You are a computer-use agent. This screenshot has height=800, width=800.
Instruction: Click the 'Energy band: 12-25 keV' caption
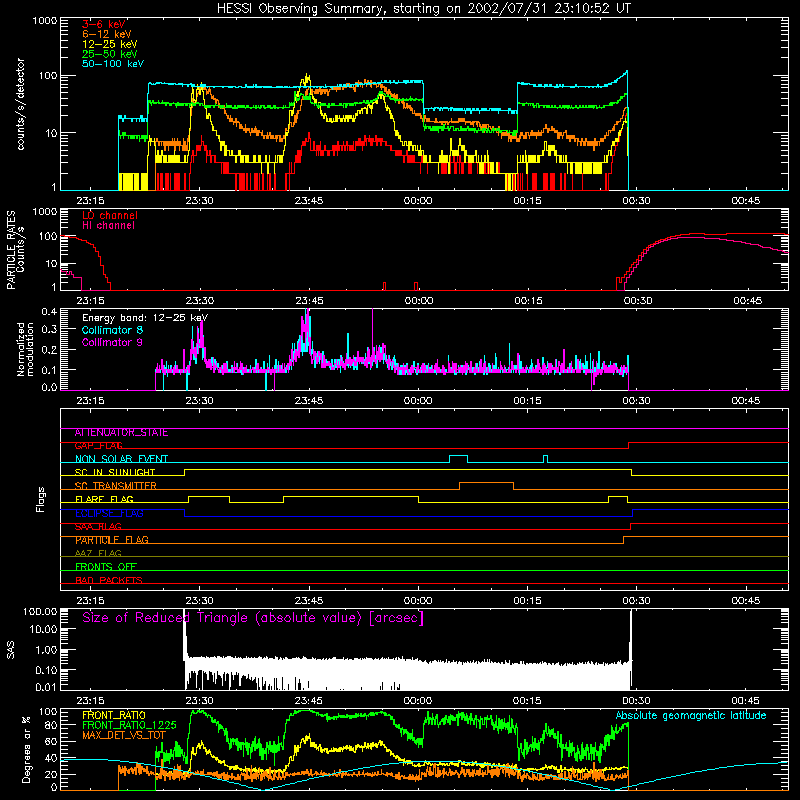pyautogui.click(x=145, y=318)
